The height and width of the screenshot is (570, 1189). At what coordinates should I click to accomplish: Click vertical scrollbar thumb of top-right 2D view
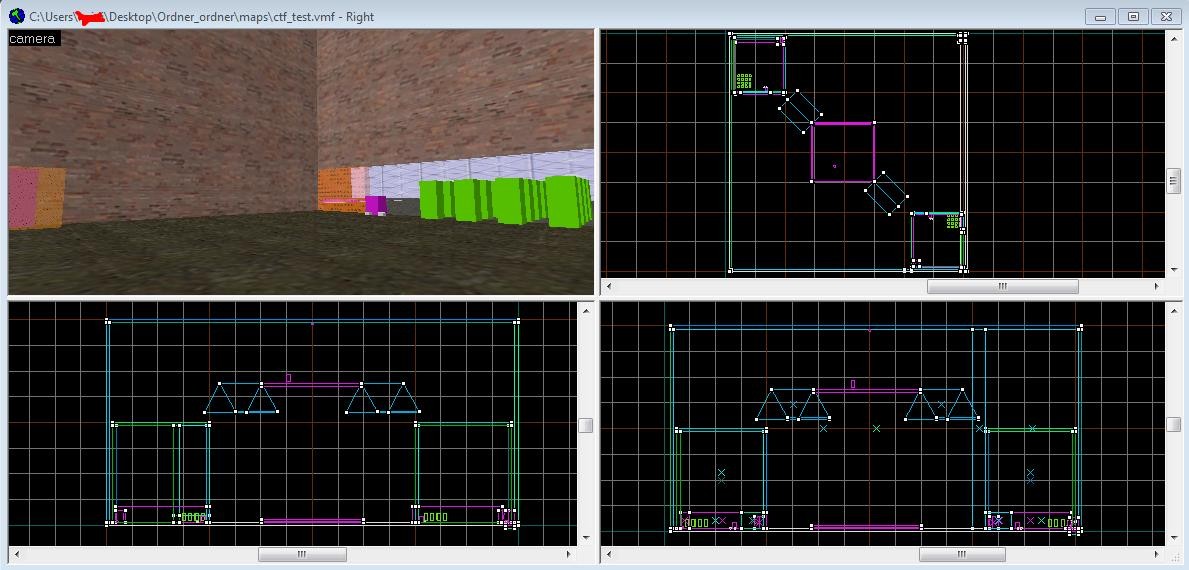[1173, 180]
